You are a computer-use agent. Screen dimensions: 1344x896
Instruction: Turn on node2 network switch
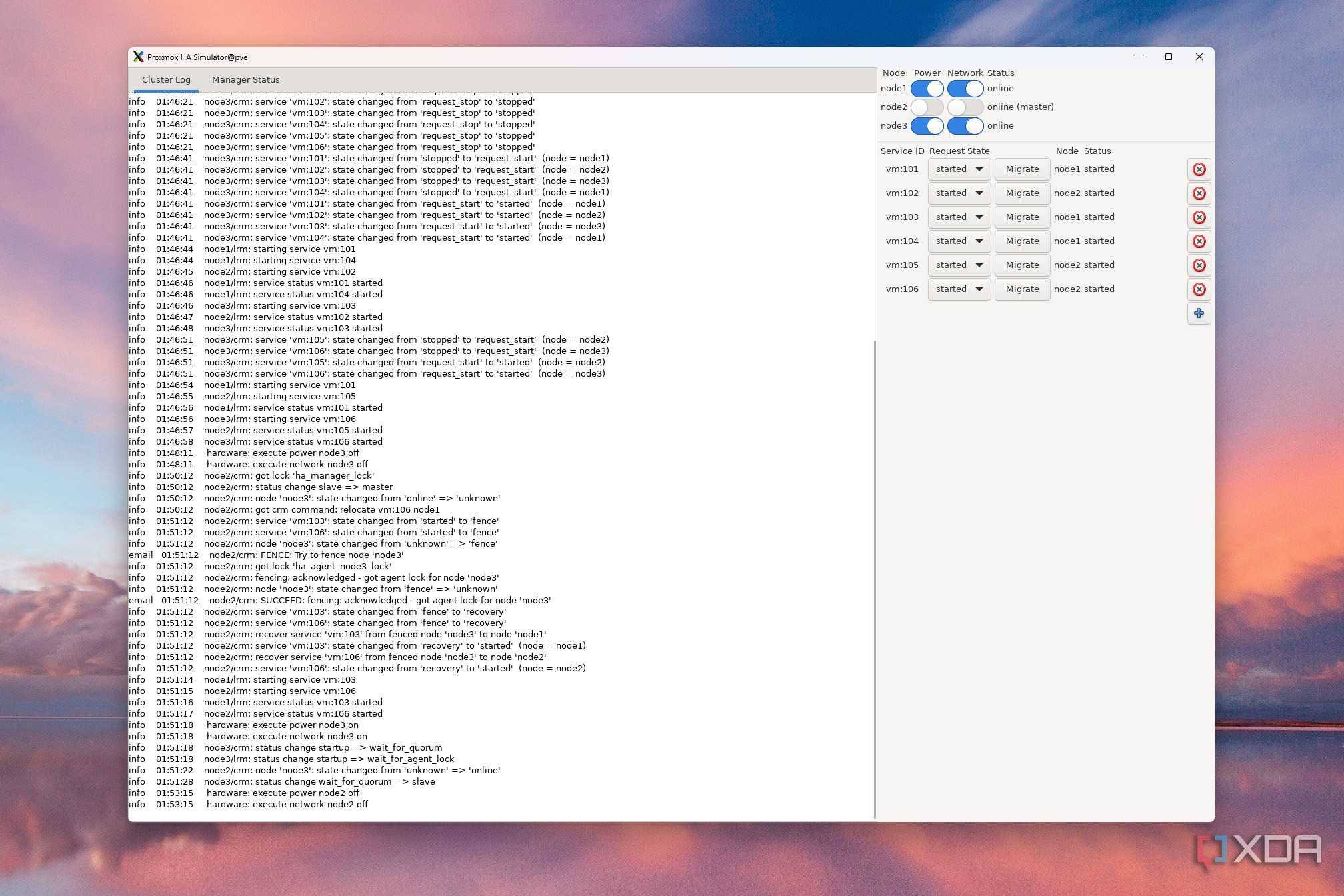pyautogui.click(x=965, y=107)
